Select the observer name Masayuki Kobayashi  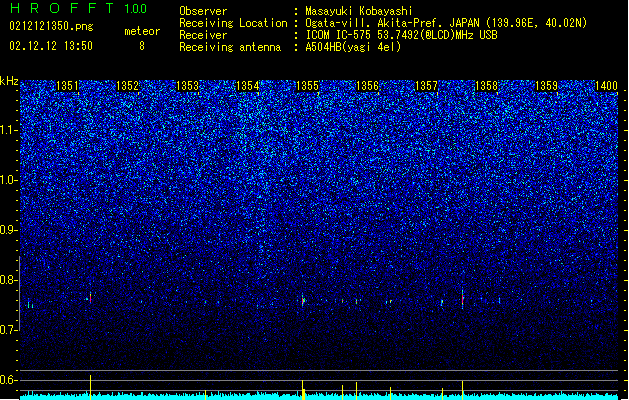point(358,11)
